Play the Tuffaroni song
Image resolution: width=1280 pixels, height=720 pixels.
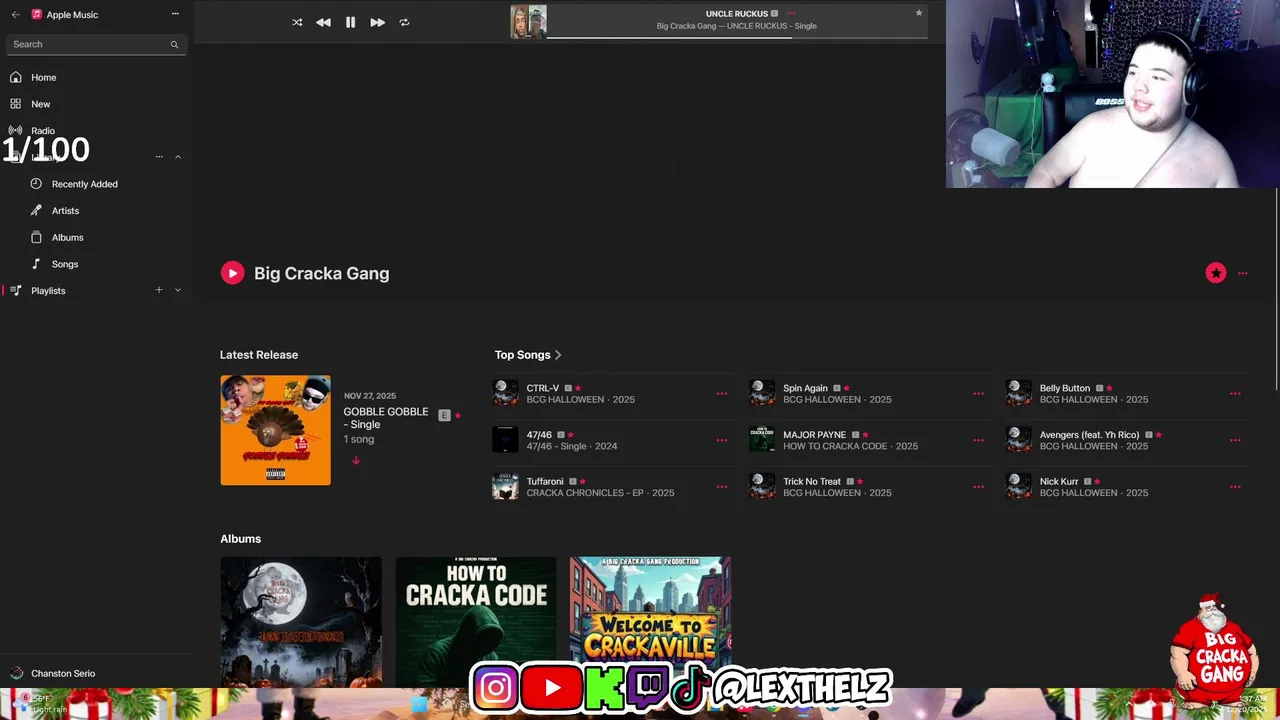[545, 482]
